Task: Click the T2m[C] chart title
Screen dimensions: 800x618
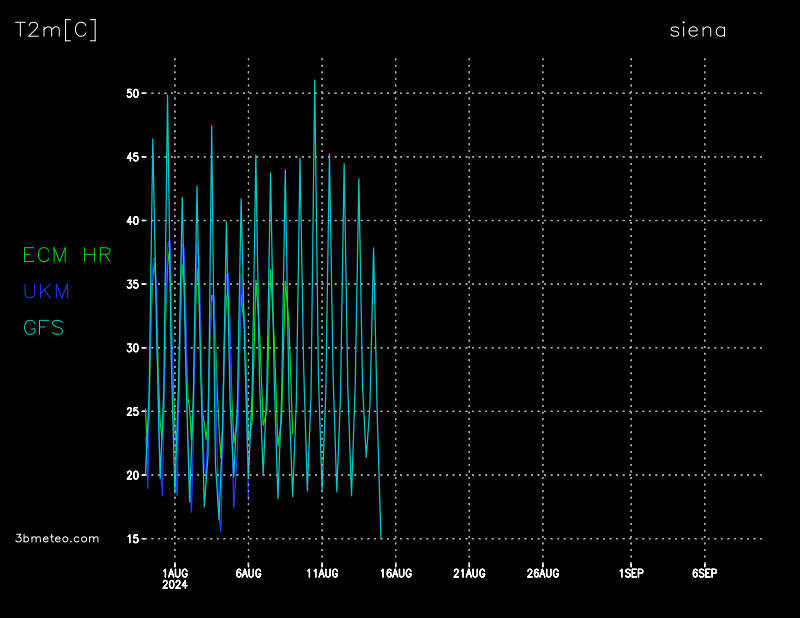Action: 56,30
